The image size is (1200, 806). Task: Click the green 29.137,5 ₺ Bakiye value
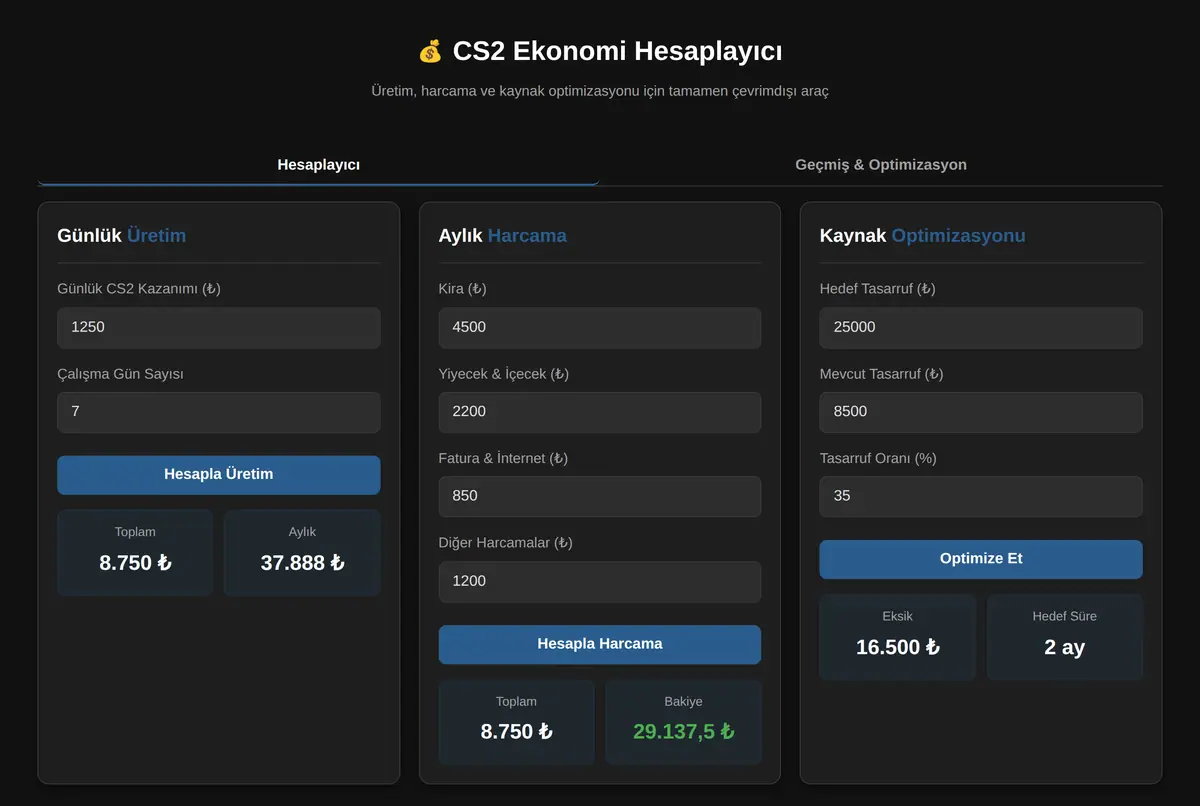pyautogui.click(x=683, y=732)
